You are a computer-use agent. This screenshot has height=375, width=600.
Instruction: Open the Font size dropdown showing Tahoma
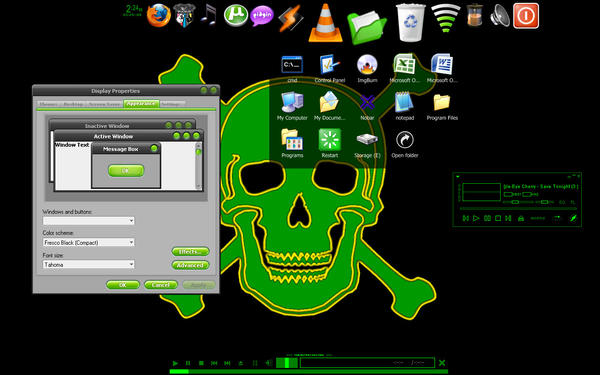click(88, 265)
